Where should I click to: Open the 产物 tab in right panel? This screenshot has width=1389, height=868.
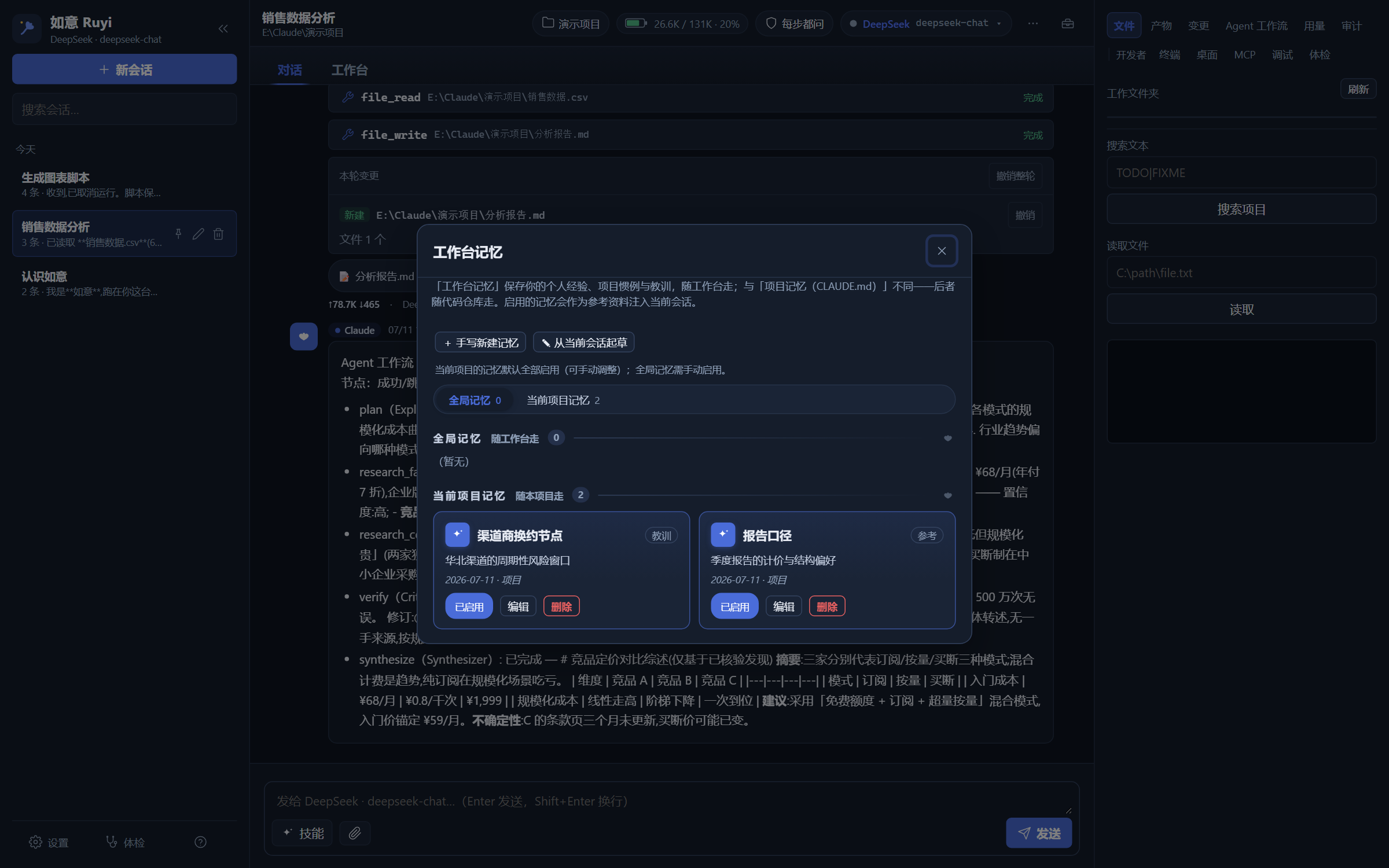pyautogui.click(x=1161, y=25)
